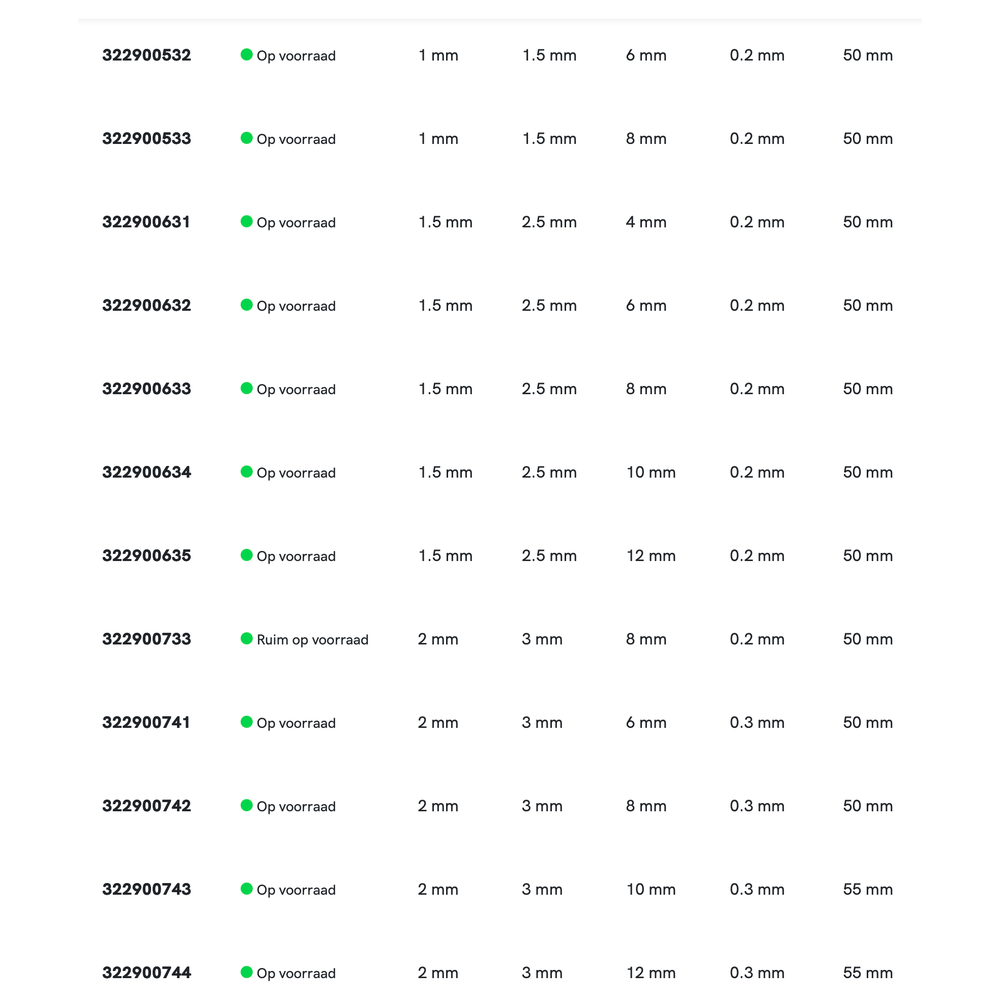Click the 0.3 mm value in row 322900741
This screenshot has height=1000, width=1000.
757,722
